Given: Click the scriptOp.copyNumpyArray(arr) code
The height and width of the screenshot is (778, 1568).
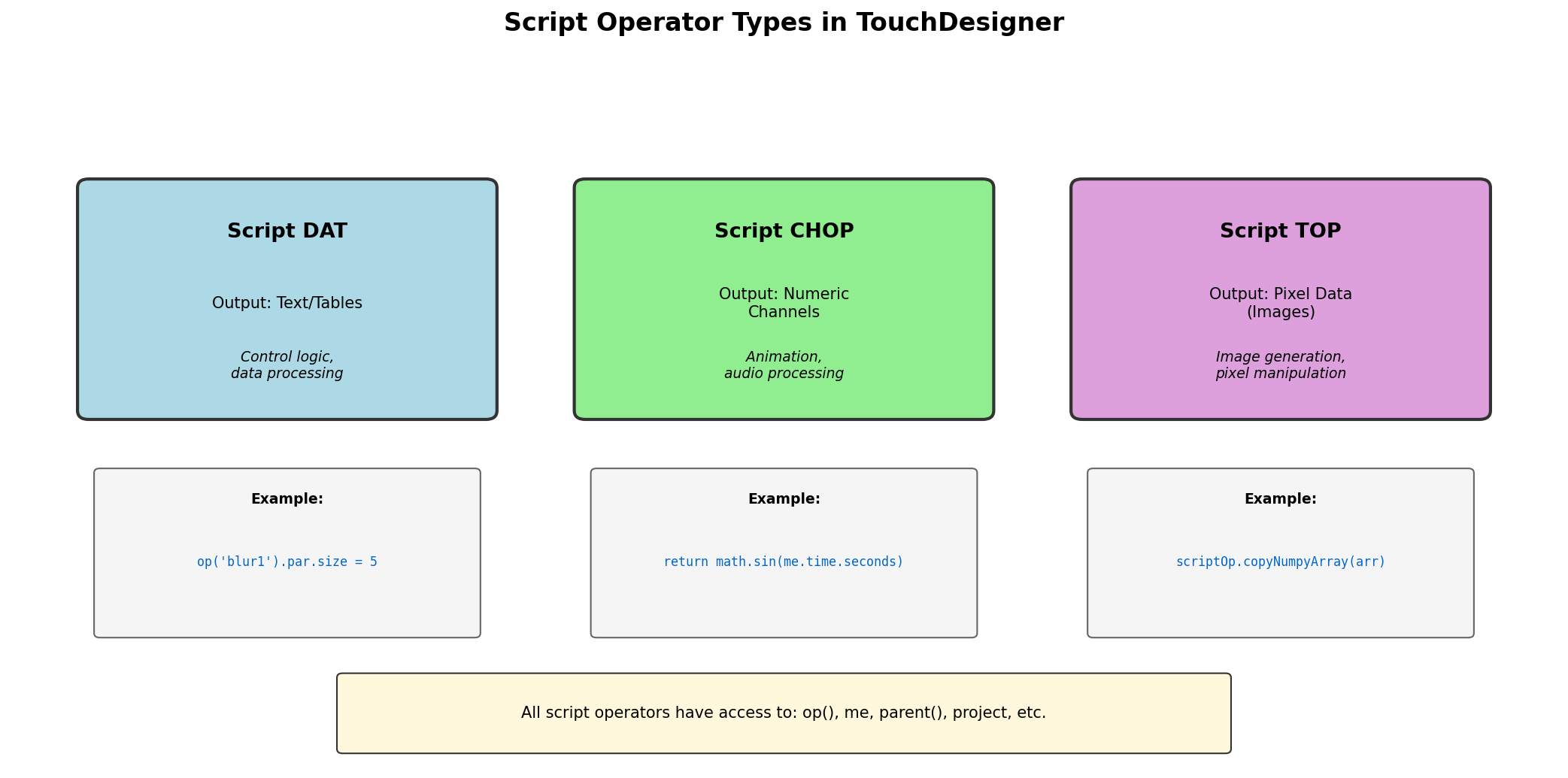Looking at the screenshot, I should [x=1280, y=562].
